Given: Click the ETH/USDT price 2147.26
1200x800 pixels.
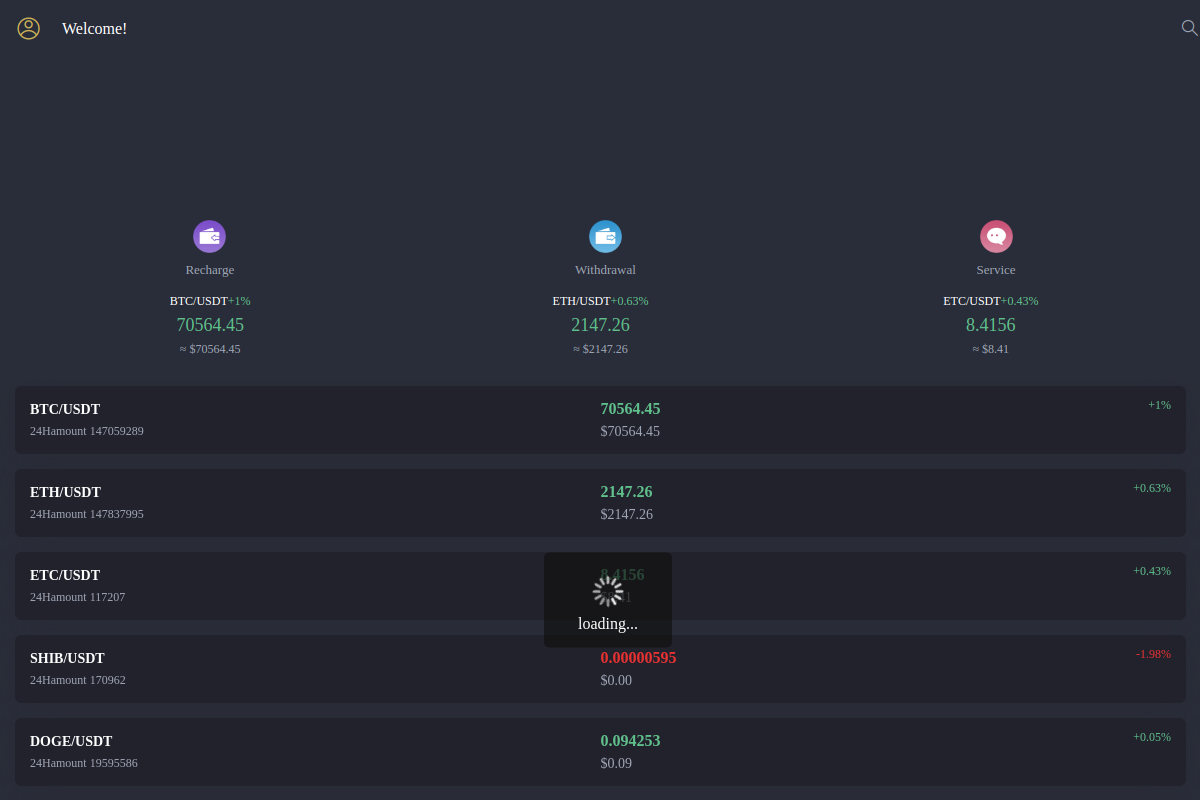Looking at the screenshot, I should pos(600,324).
